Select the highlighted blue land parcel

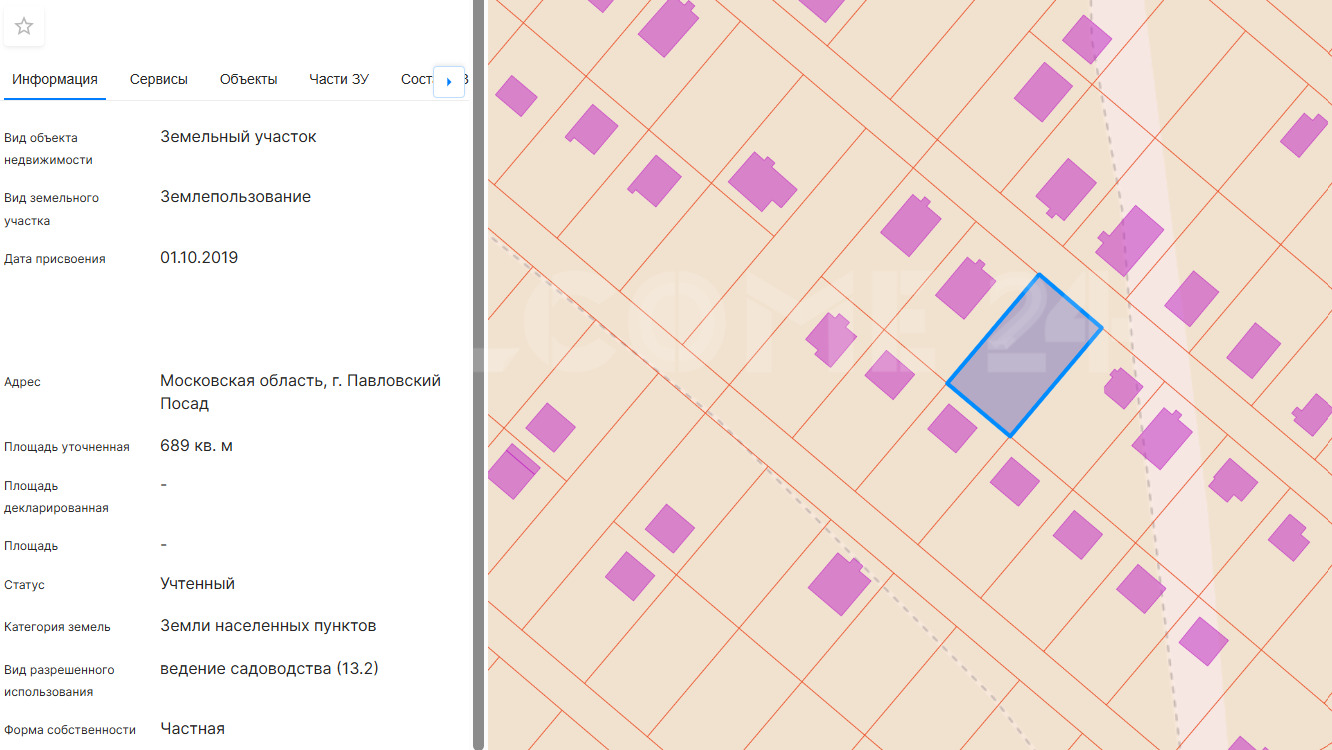pos(1024,355)
